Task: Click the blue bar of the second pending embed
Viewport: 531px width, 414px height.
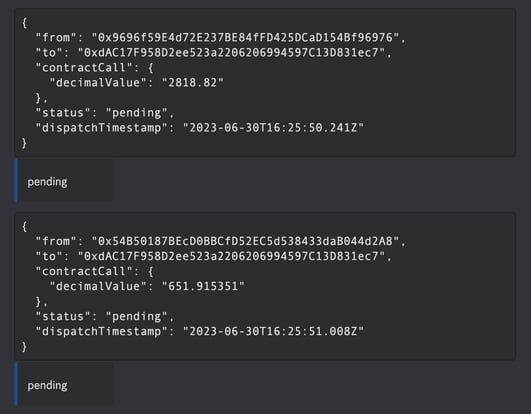Action: click(16, 384)
